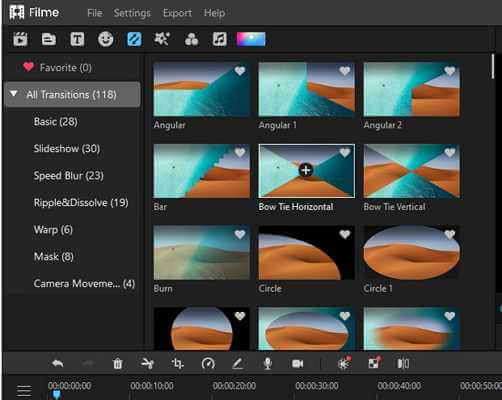Open the Settings menu
The height and width of the screenshot is (400, 502).
coord(132,13)
